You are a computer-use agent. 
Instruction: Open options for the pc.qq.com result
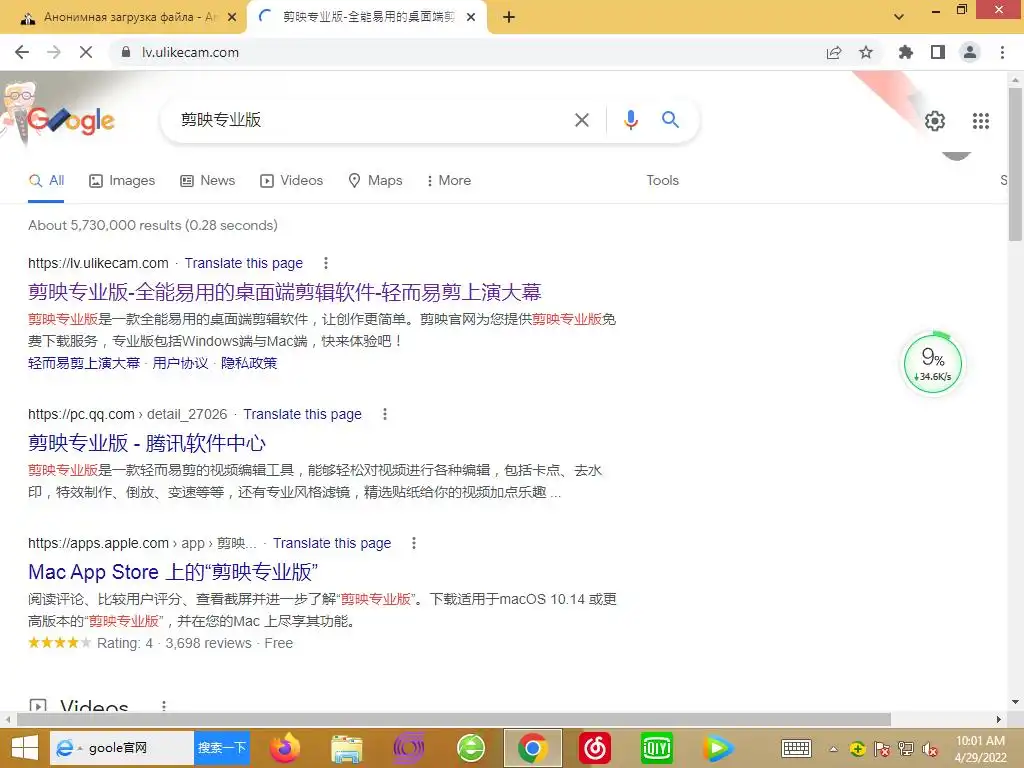pyautogui.click(x=385, y=414)
